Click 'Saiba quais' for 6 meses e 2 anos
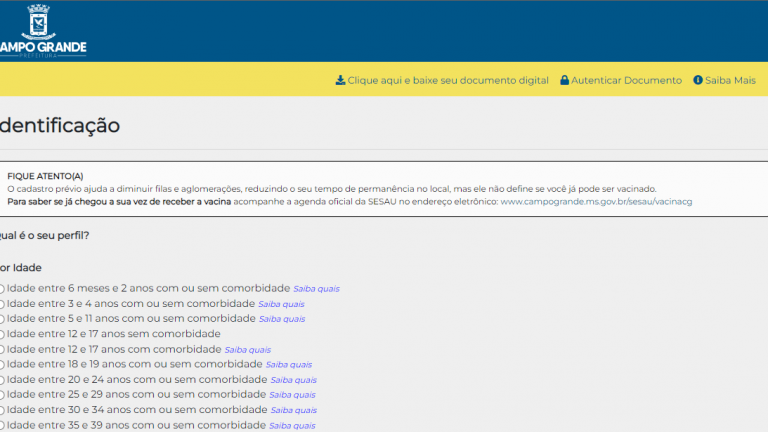The image size is (768, 432). point(316,289)
